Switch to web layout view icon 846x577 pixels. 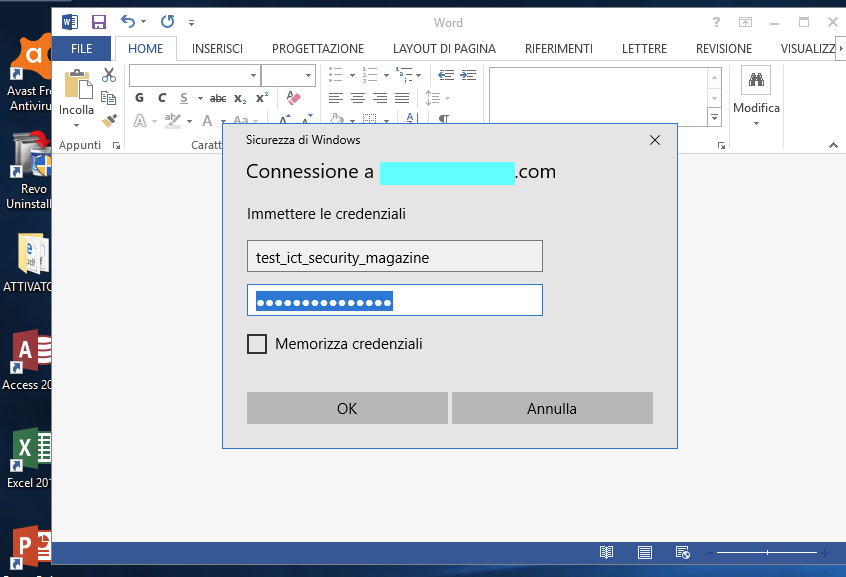pos(683,552)
